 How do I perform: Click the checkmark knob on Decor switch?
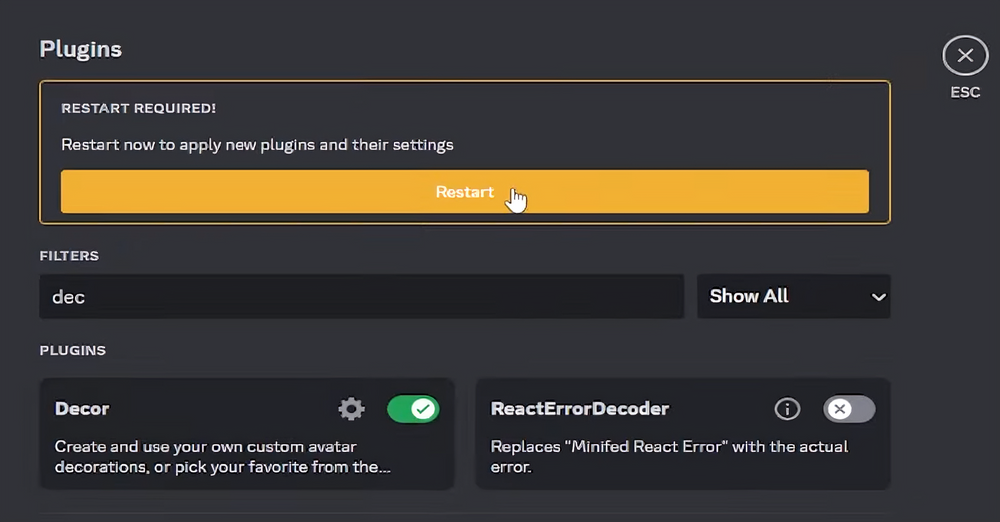[x=423, y=409]
